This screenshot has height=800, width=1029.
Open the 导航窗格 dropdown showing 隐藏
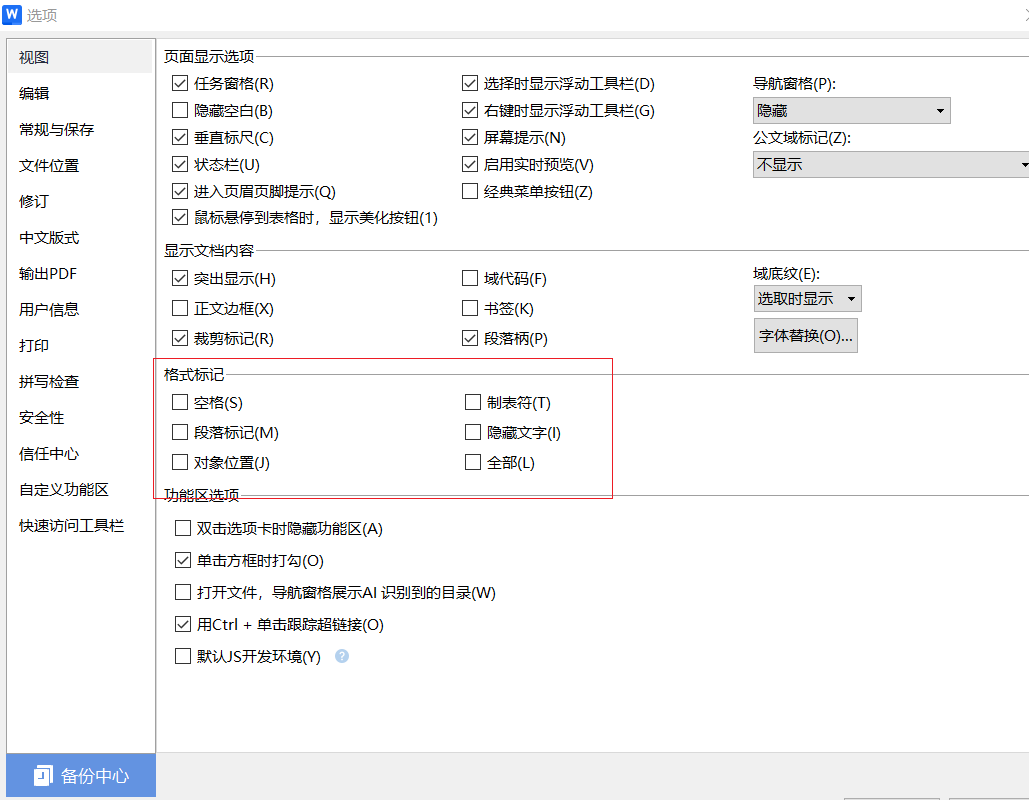[851, 110]
